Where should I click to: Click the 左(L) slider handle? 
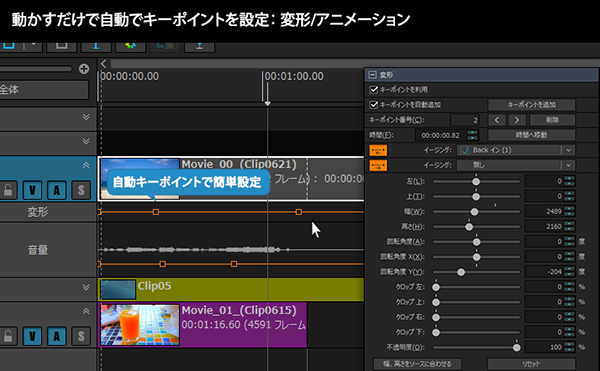tap(476, 182)
